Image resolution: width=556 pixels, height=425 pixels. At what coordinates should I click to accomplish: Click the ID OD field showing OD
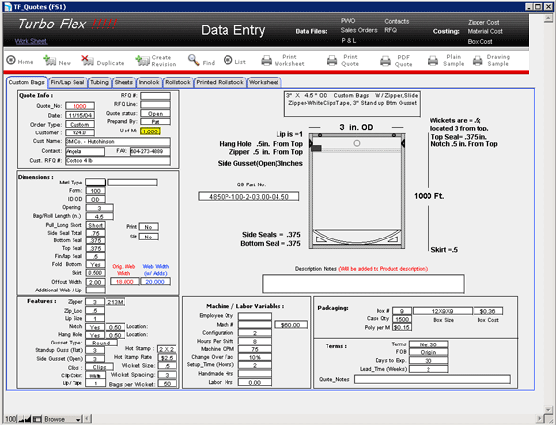pyautogui.click(x=95, y=199)
